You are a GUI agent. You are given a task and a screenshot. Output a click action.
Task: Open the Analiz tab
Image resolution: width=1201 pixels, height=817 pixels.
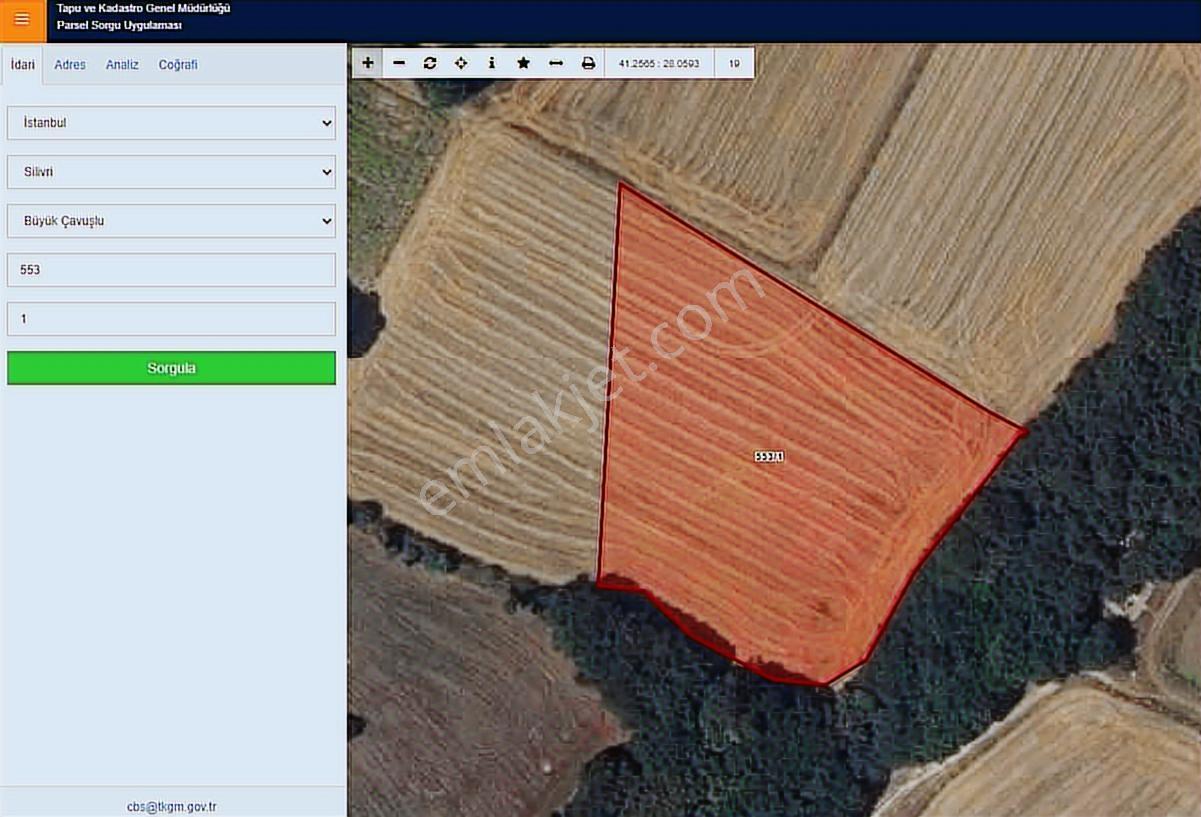coord(122,64)
